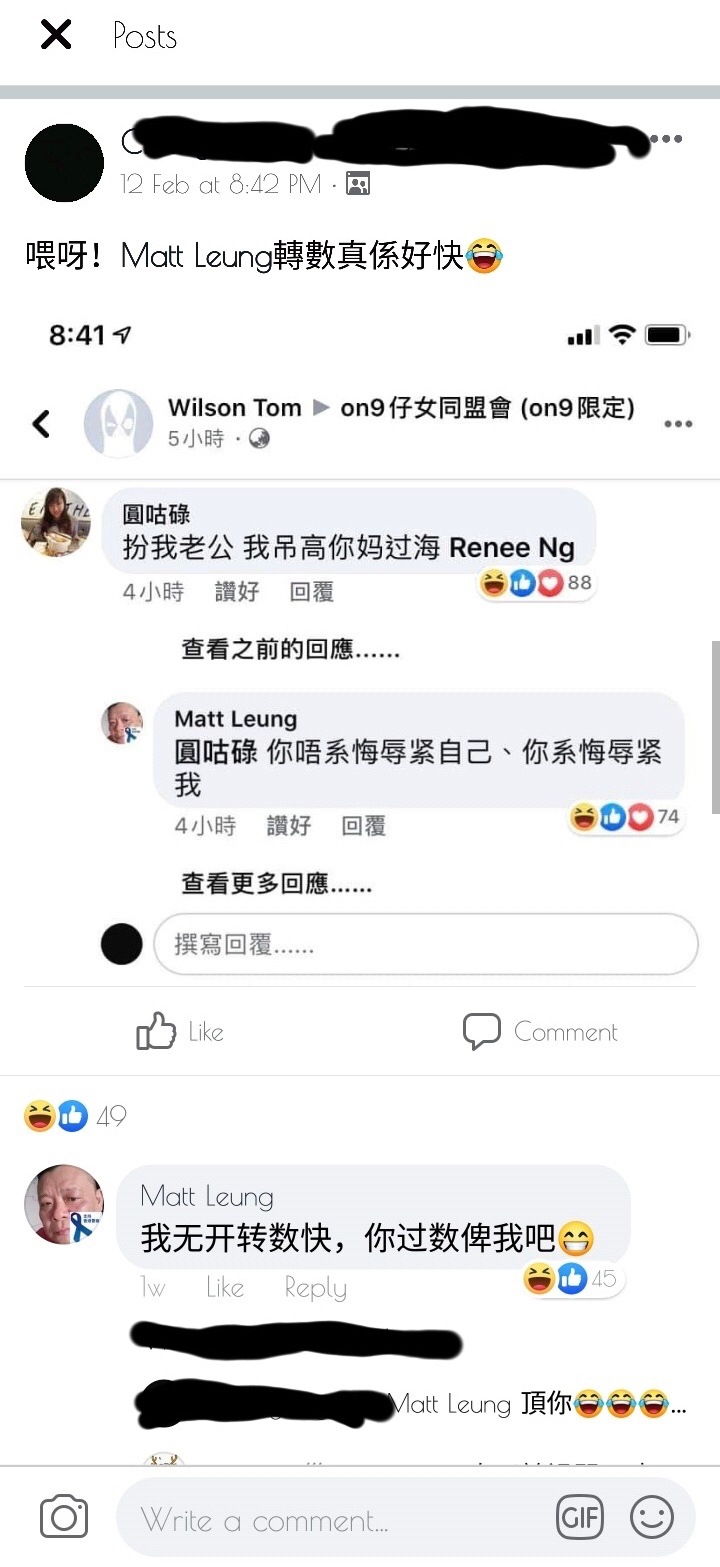Tap the thumbs-up Like button

[180, 1031]
